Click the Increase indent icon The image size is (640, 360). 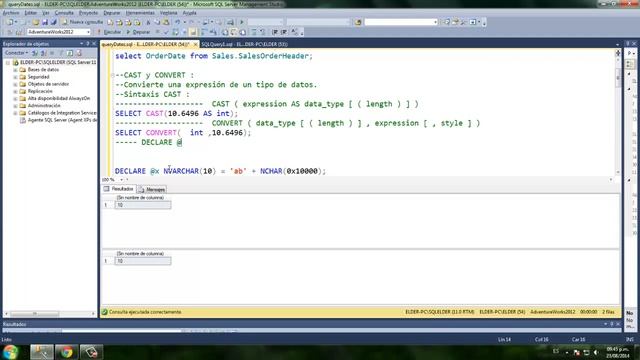pos(284,32)
